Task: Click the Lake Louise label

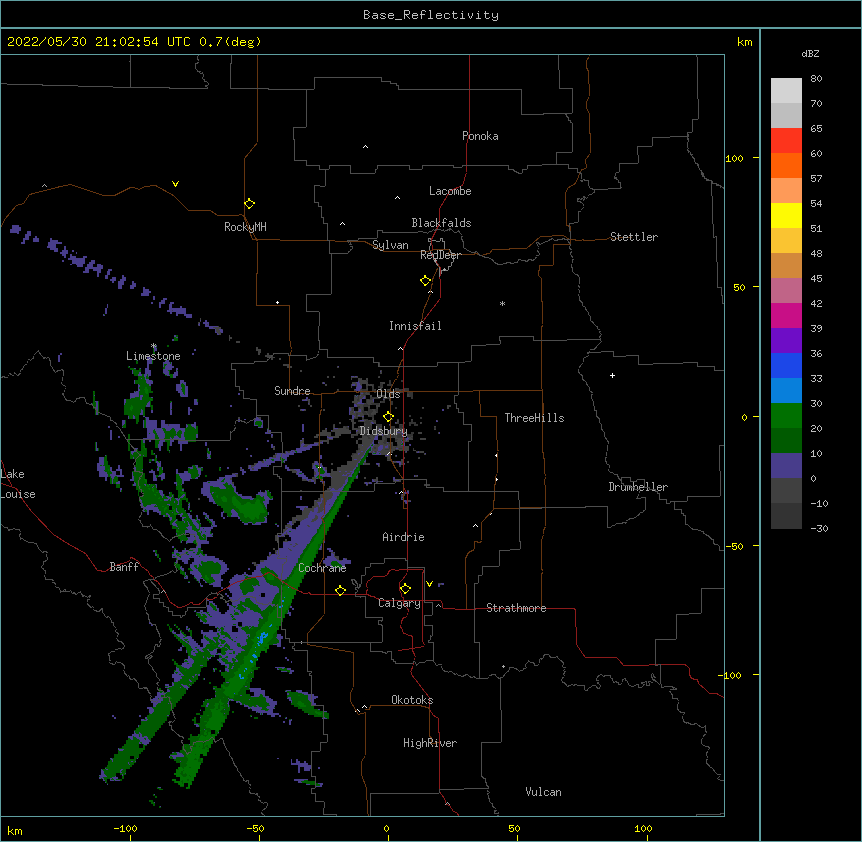Action: 18,484
